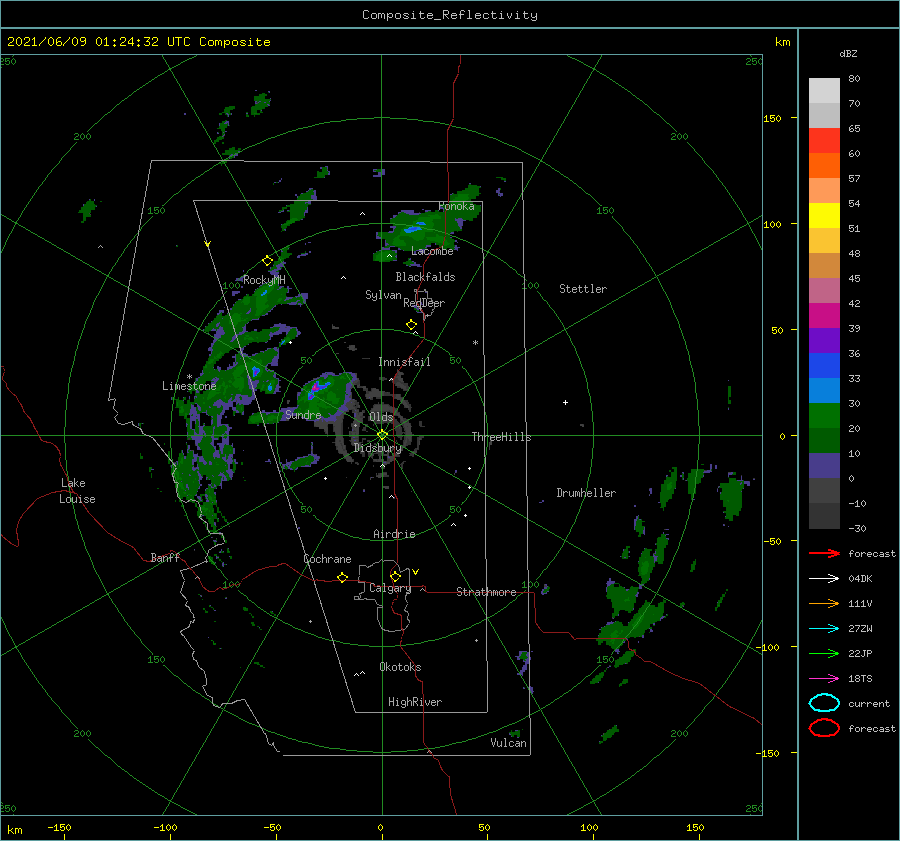Screen dimensions: 900x841
Task: Click the Ponoka city label
Action: pyautogui.click(x=456, y=207)
